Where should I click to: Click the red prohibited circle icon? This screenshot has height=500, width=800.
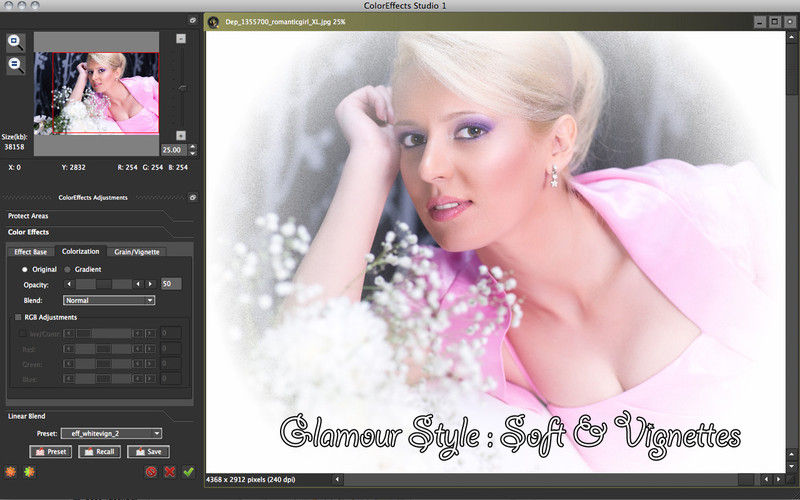(x=151, y=472)
